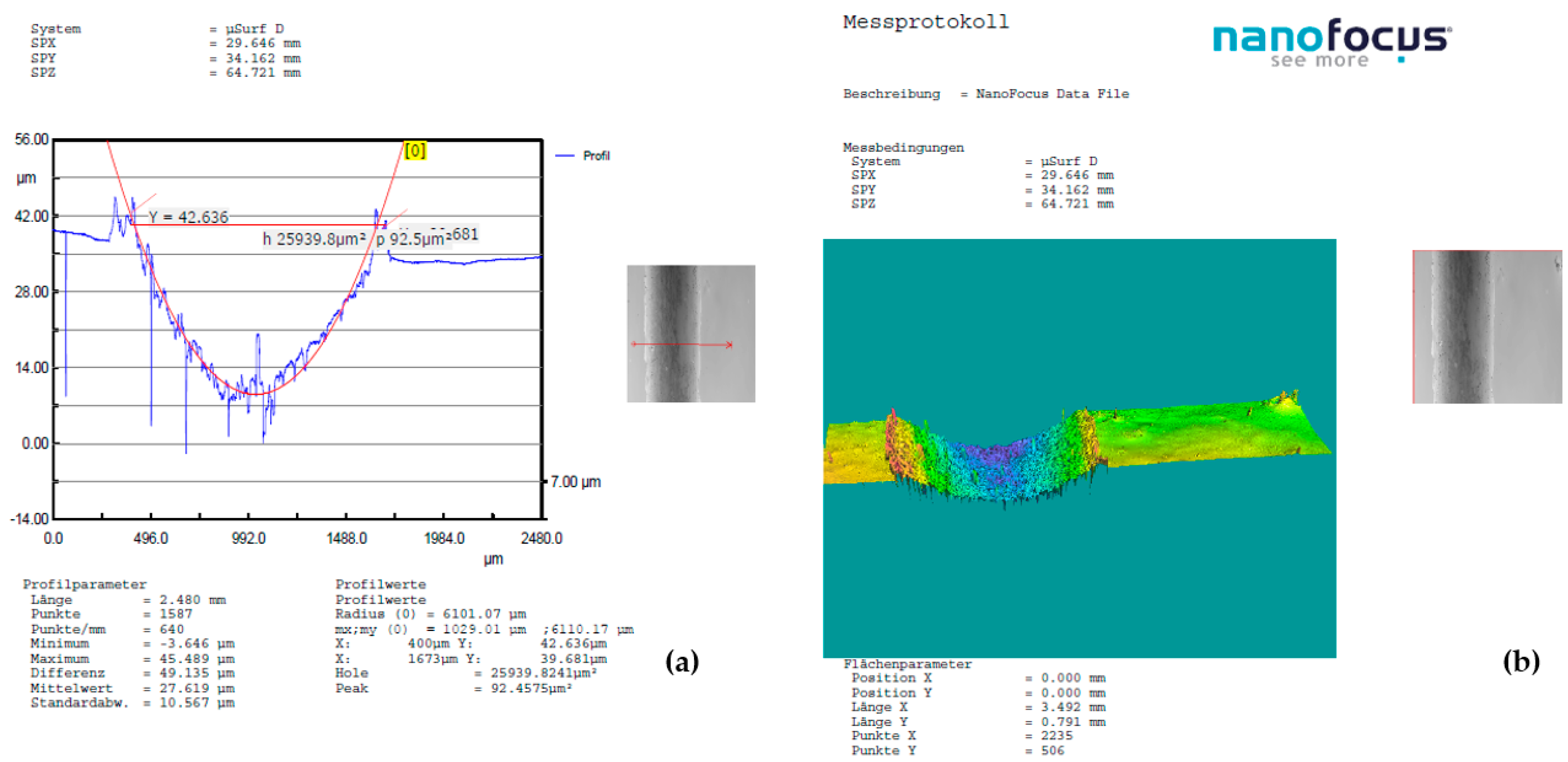
Task: Click the yellow [0] marker label
Action: [415, 150]
